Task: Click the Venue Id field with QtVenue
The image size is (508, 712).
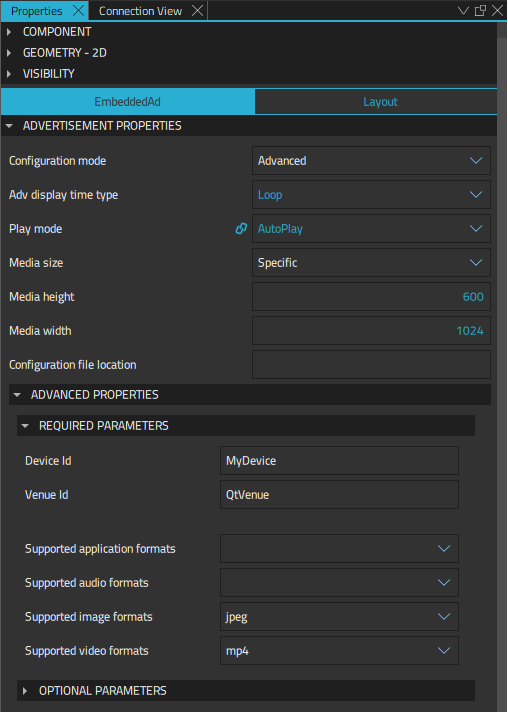Action: click(340, 494)
